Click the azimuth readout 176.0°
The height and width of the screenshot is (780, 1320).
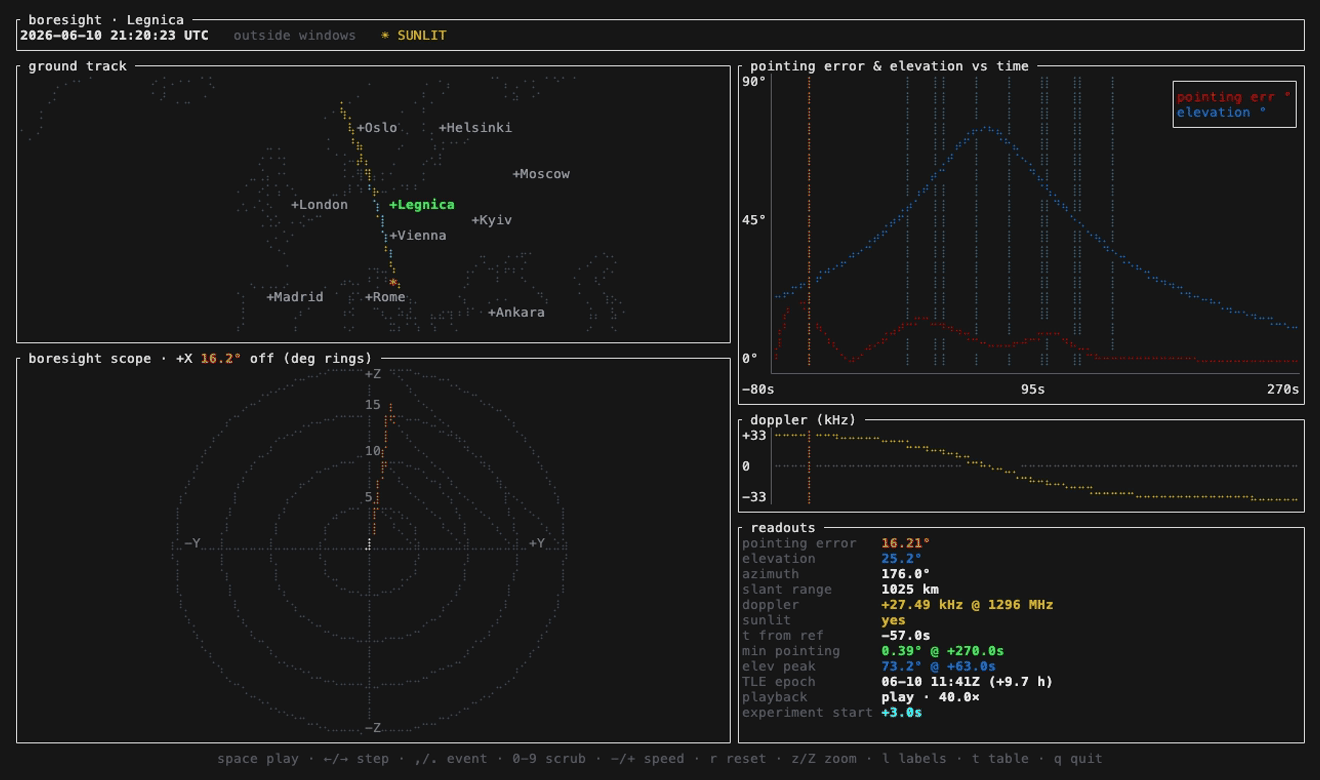(905, 574)
